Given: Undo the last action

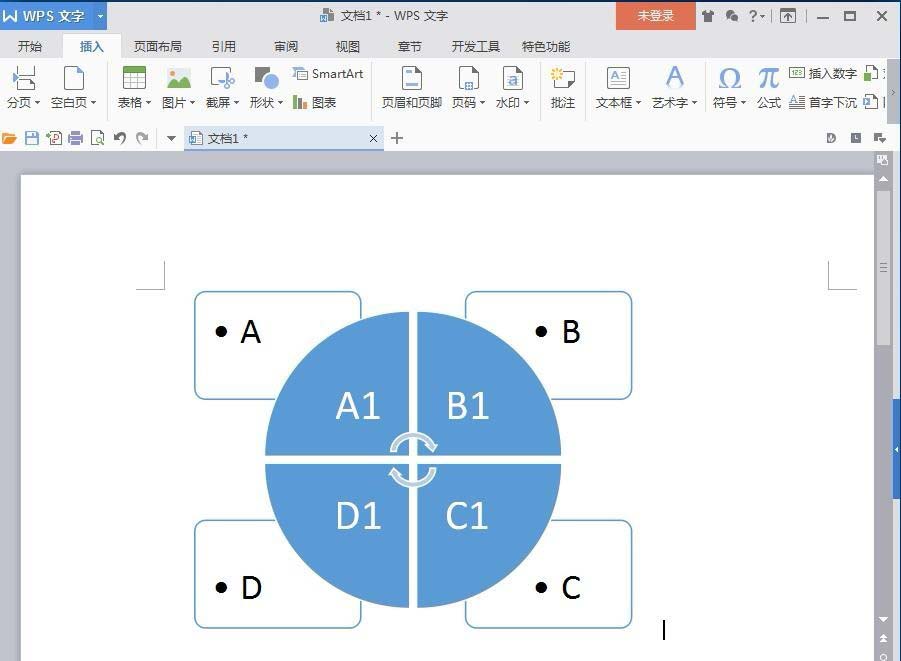Looking at the screenshot, I should coord(120,138).
